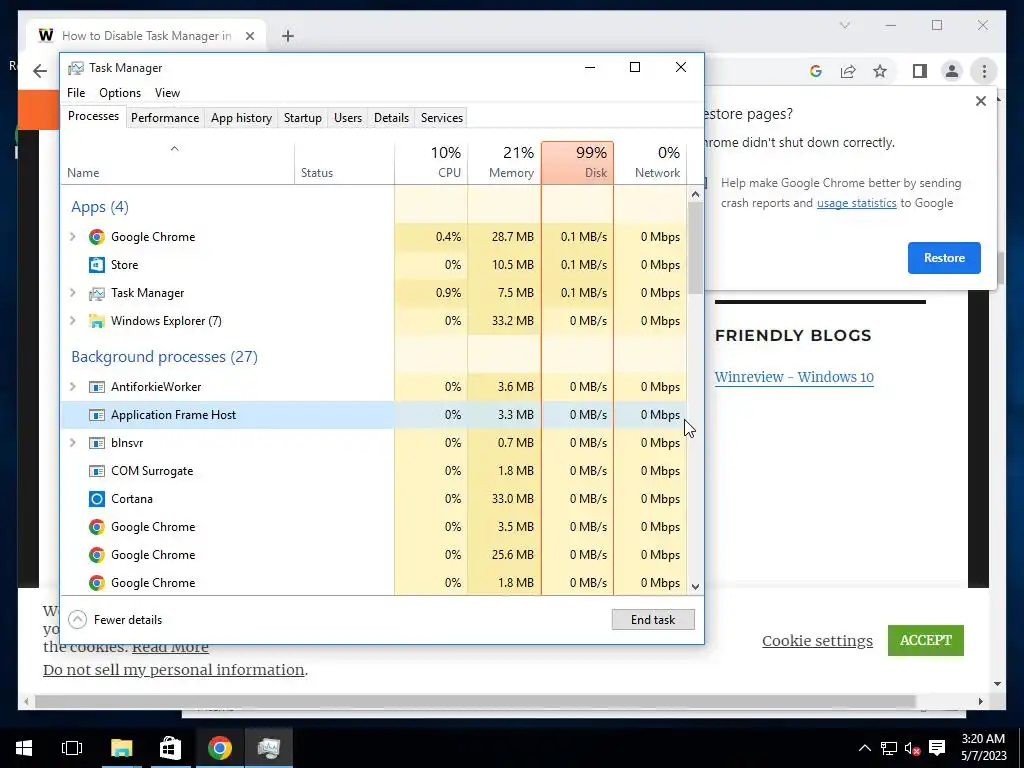Close the restore pages popup
1024x768 pixels.
tap(980, 101)
